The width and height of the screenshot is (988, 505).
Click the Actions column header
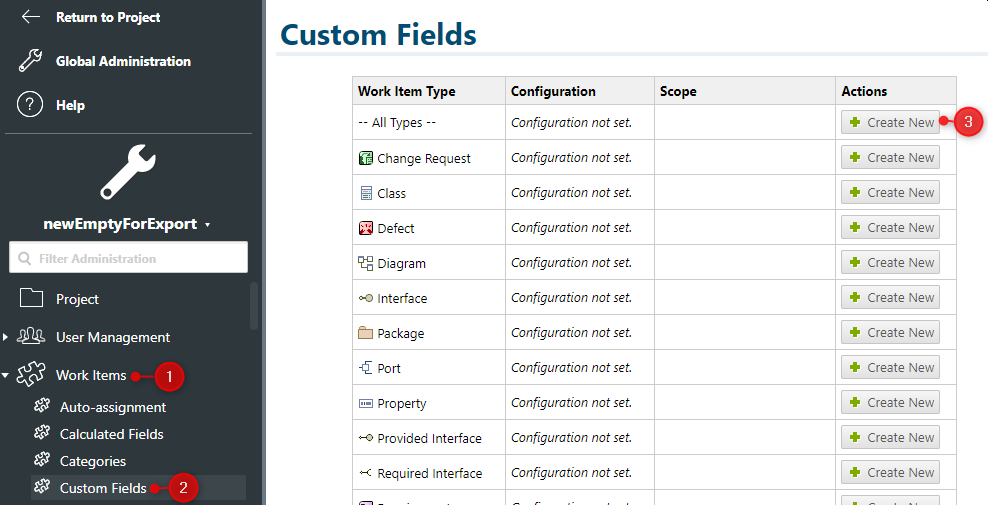tap(896, 91)
